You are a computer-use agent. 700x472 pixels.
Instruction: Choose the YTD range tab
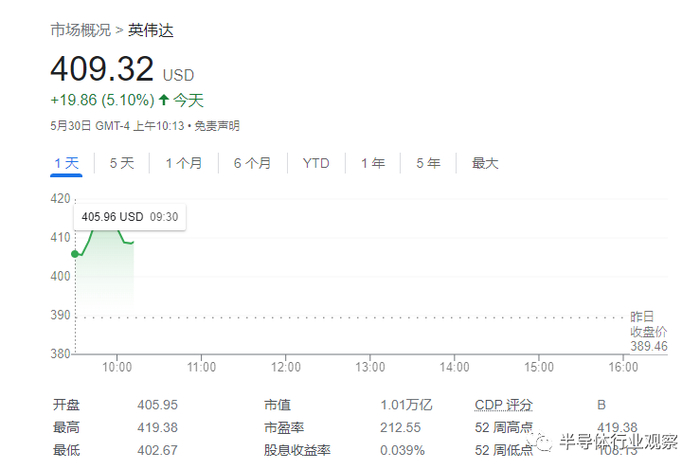(x=316, y=163)
